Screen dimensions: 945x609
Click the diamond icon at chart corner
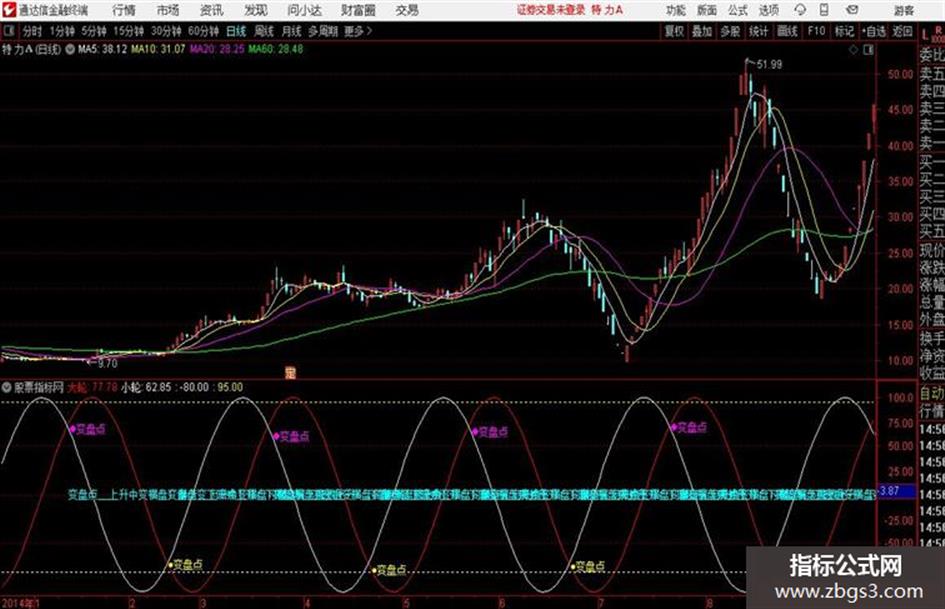[853, 50]
